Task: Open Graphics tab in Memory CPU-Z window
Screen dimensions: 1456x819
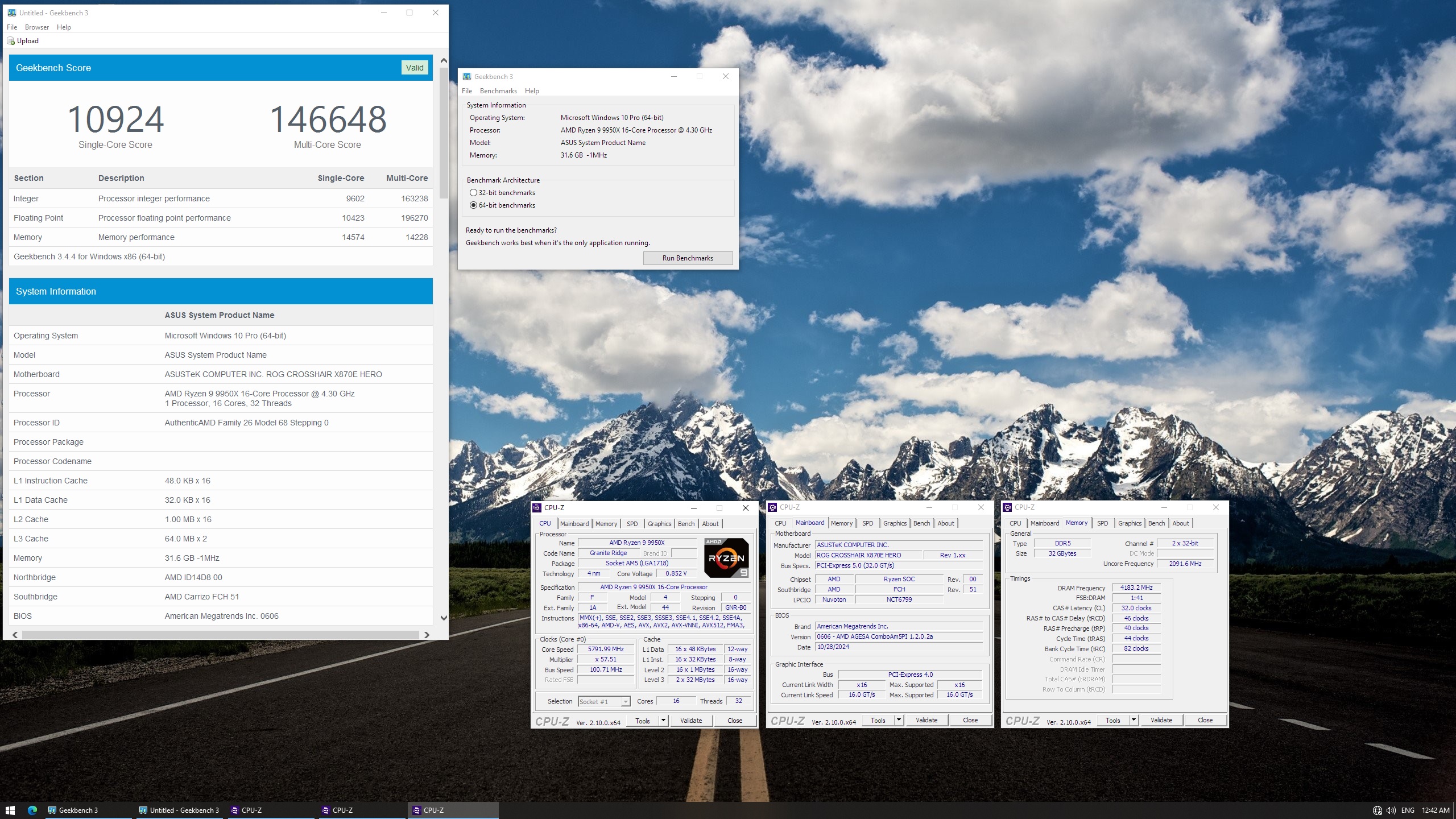Action: tap(1130, 523)
